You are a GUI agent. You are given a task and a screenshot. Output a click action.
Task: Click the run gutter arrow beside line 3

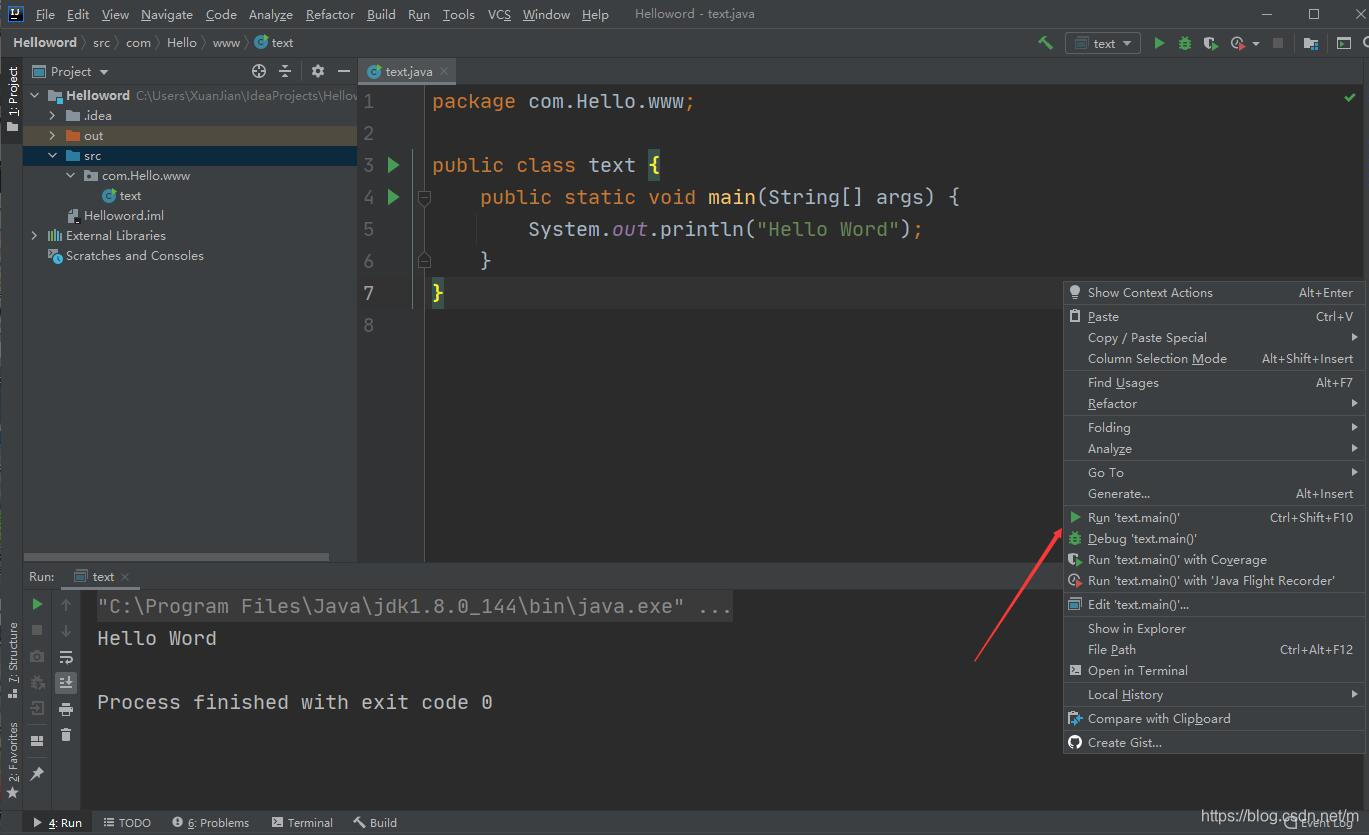pos(393,165)
